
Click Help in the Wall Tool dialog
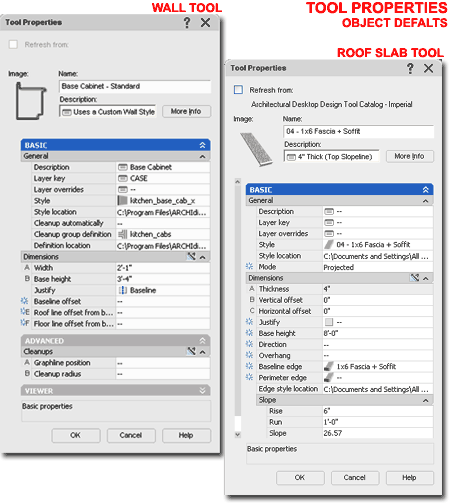[186, 435]
